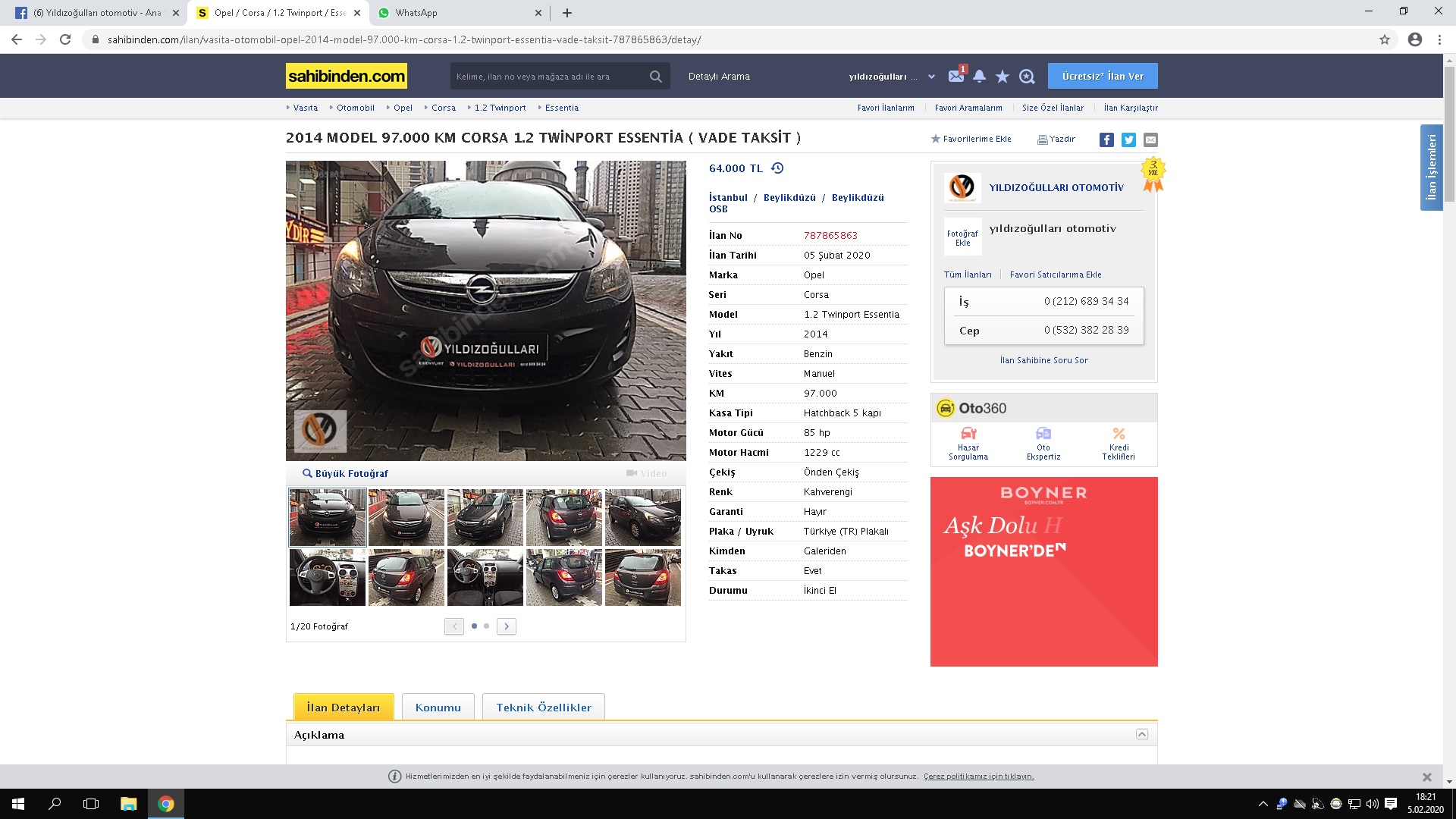Go to previous photo thumbnails page
Viewport: 1456px width, 819px height.
(x=454, y=626)
